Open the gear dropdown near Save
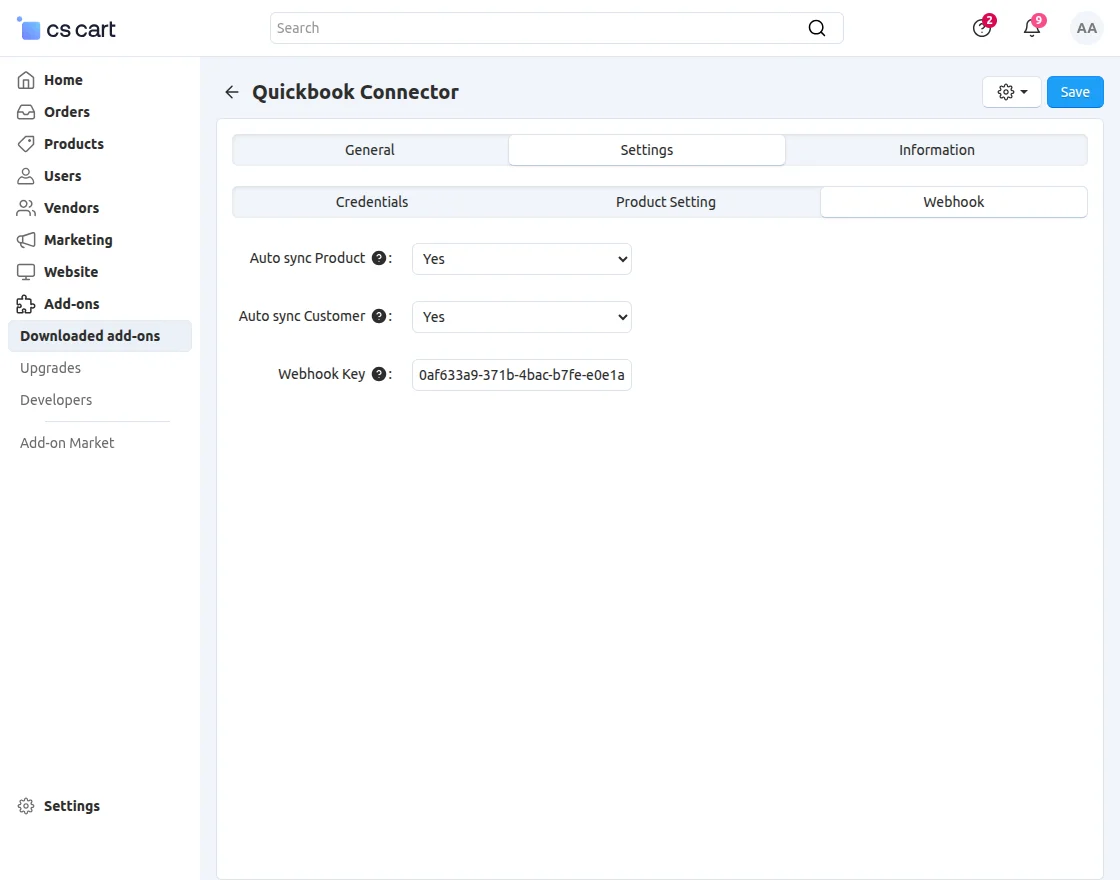 coord(1011,91)
